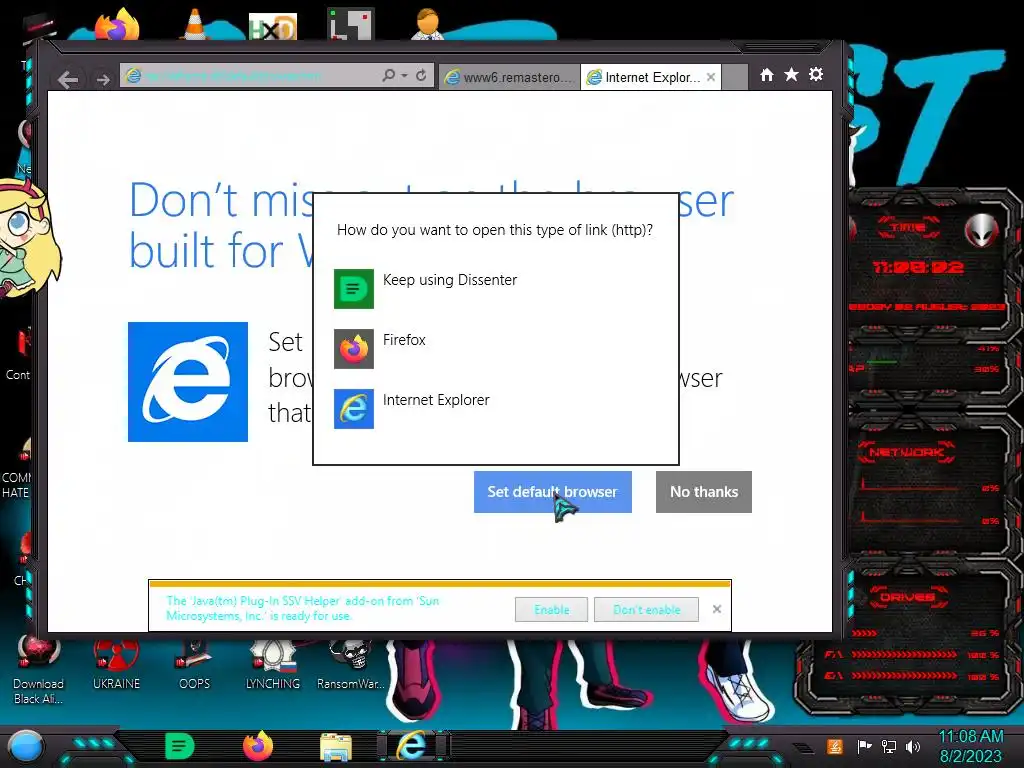Open the Download Black Ali... desktop icon
Image resolution: width=1024 pixels, height=768 pixels.
[x=39, y=670]
